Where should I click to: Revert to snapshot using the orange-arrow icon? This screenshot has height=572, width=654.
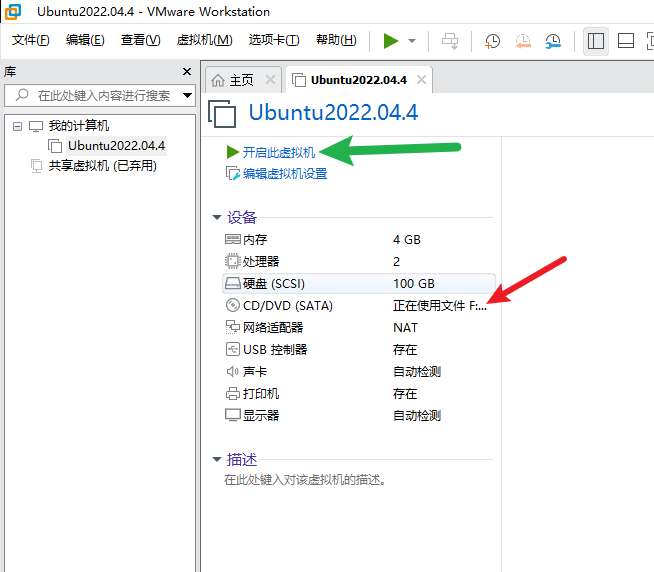tap(523, 41)
